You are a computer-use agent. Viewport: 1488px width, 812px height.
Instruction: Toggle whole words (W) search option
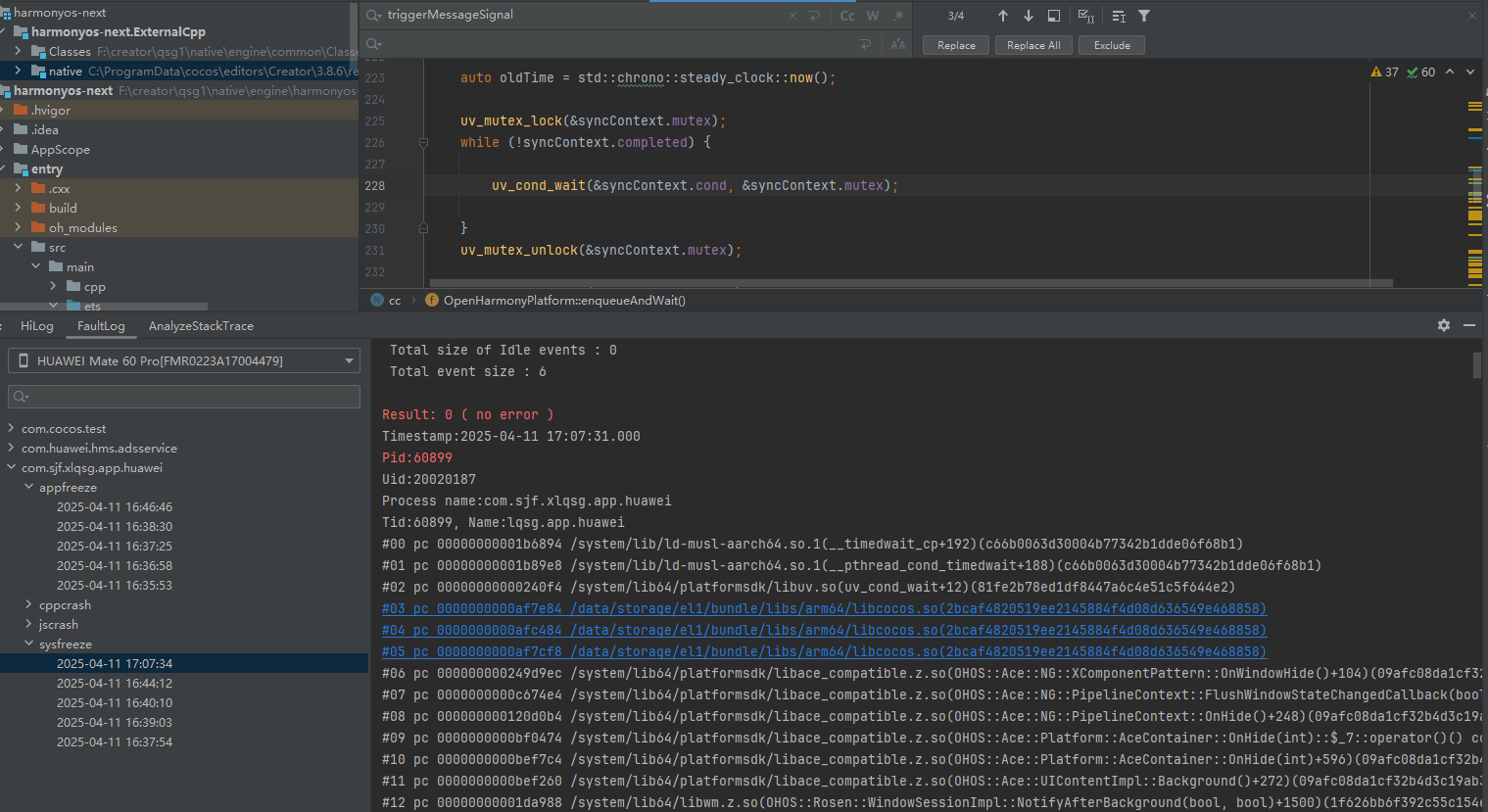coord(873,16)
